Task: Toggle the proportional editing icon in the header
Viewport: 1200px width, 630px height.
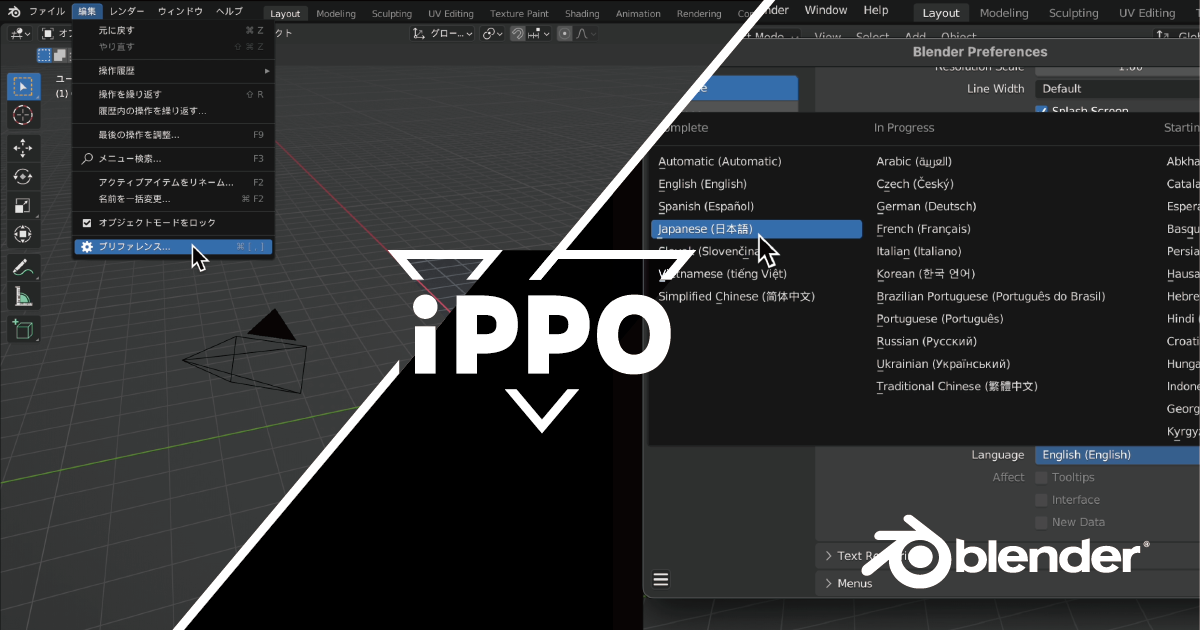Action: (565, 33)
